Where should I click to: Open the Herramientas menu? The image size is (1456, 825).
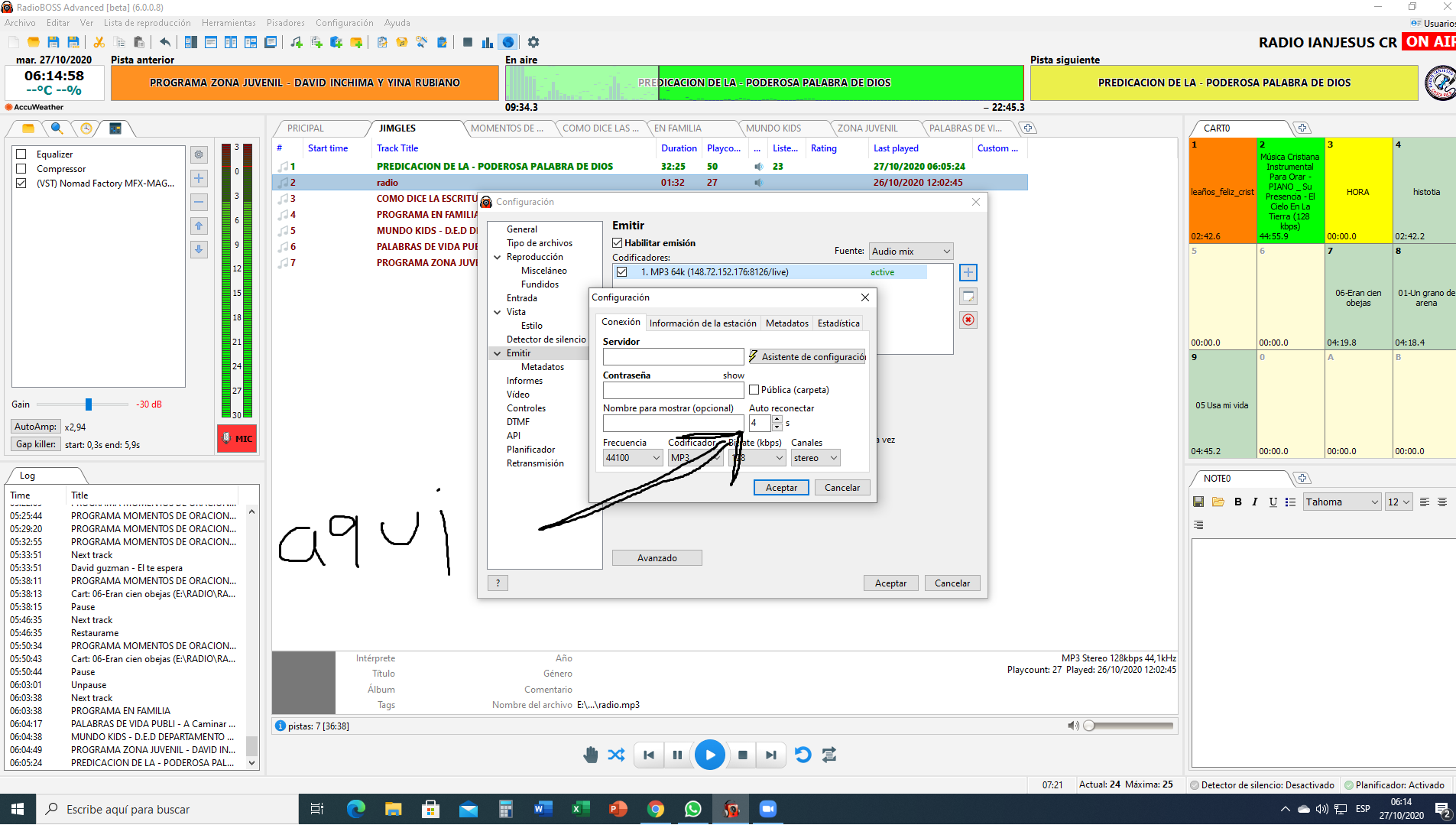[229, 23]
